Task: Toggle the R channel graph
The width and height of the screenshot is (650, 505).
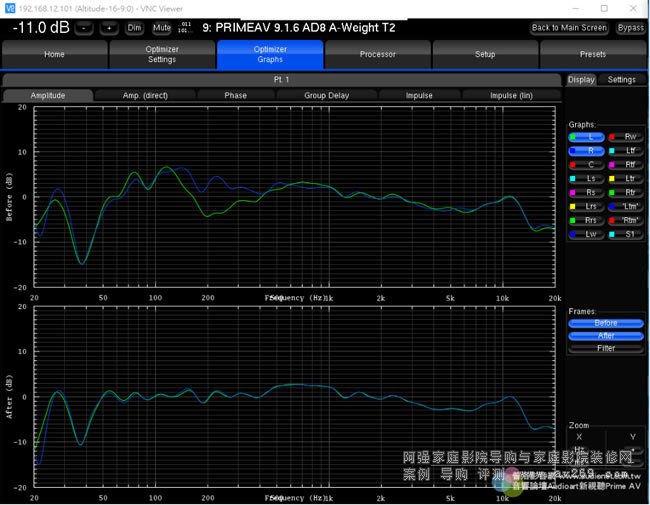Action: (x=586, y=150)
